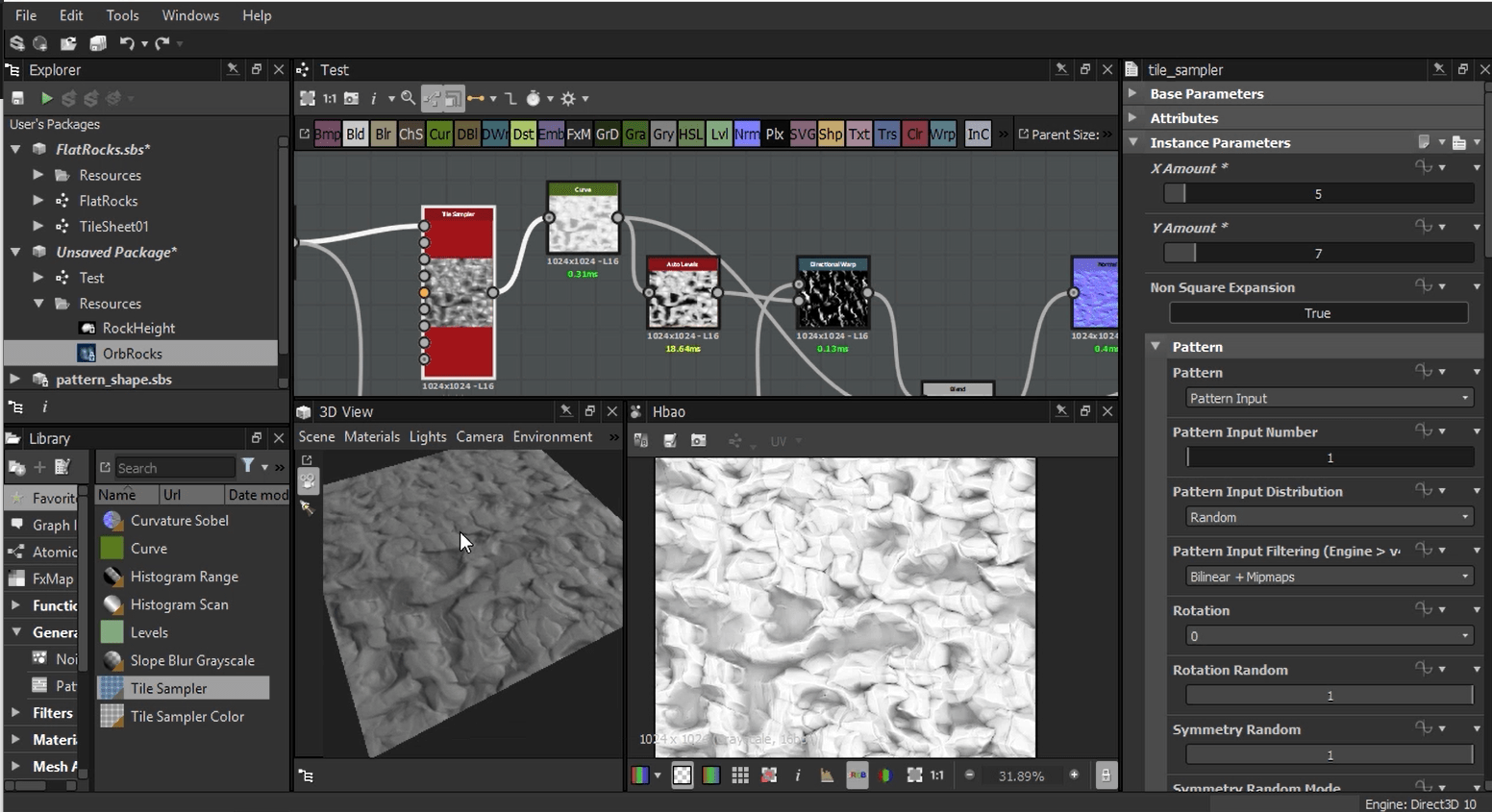Toggle the transparency checkerboard background
The width and height of the screenshot is (1492, 812).
click(x=682, y=775)
